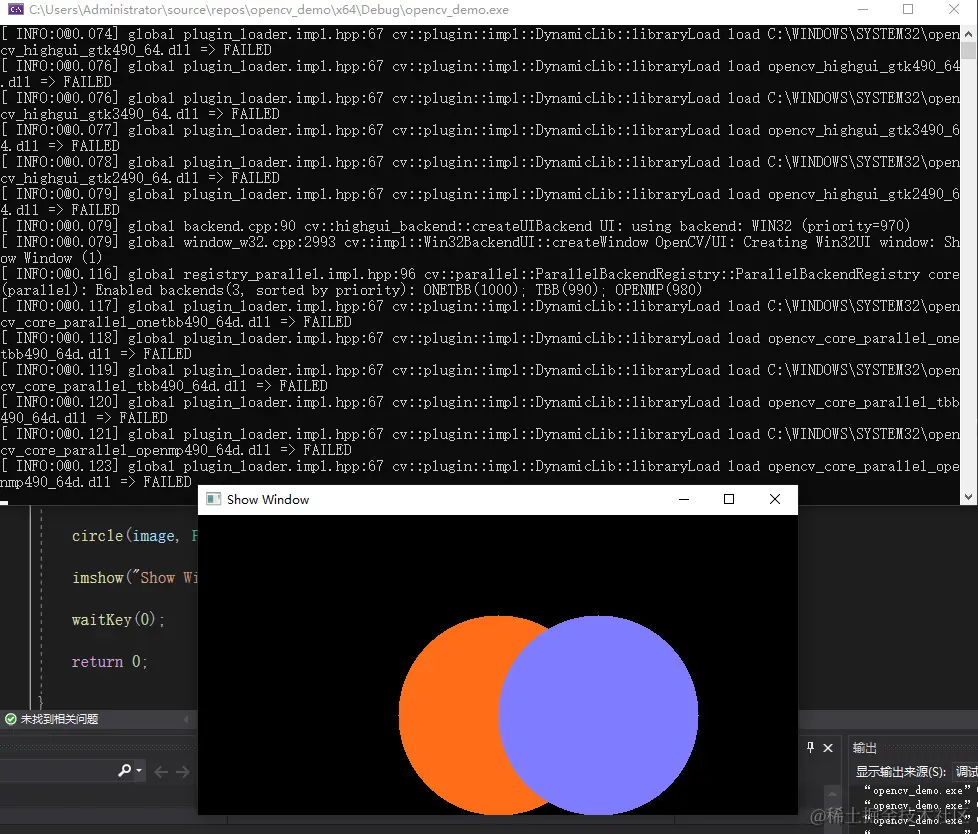The image size is (978, 834).
Task: Click the return 0; code line
Action: coord(109,661)
